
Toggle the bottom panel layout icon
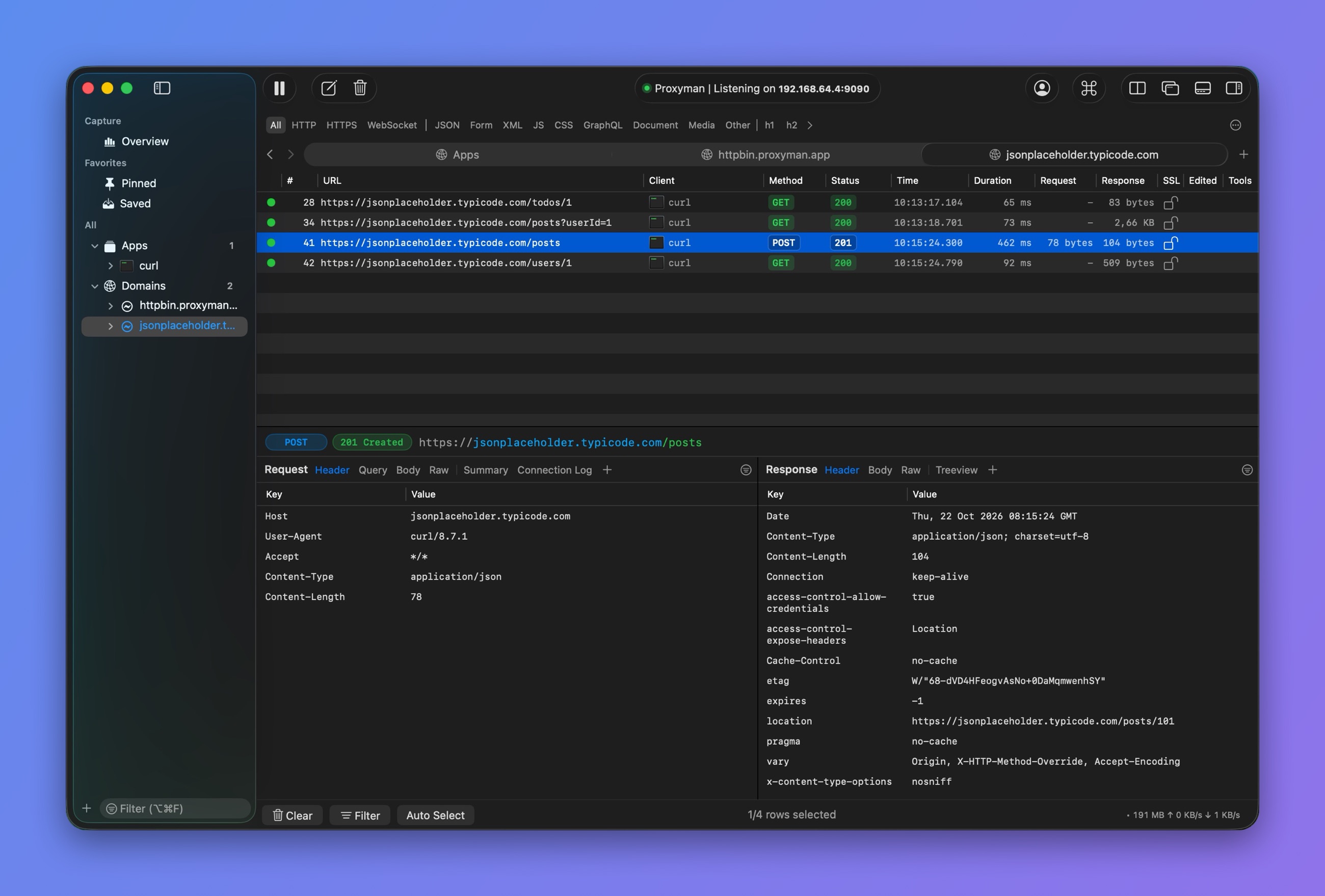[x=1202, y=88]
